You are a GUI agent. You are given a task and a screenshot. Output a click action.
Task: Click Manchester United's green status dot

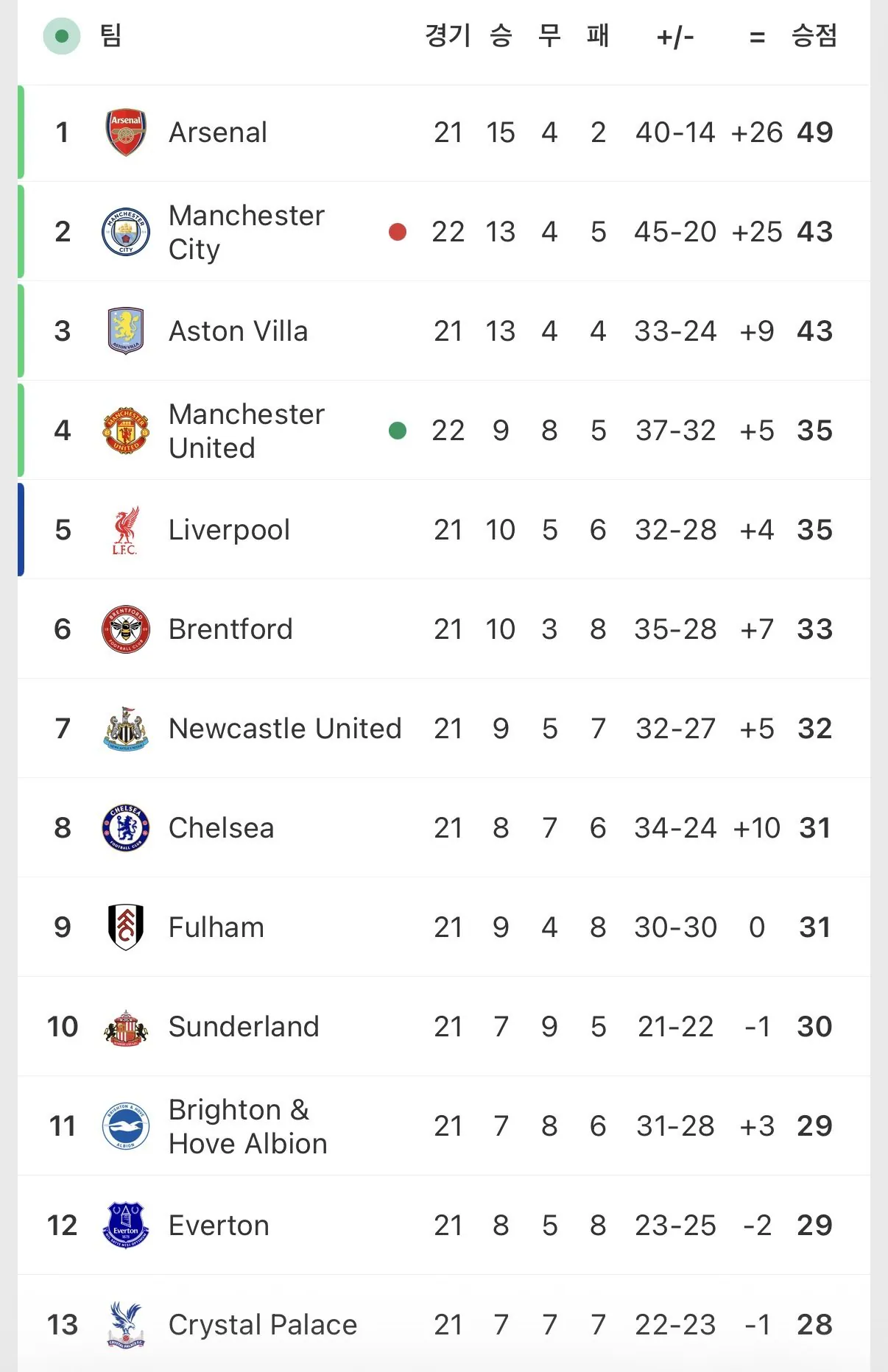pyautogui.click(x=398, y=431)
